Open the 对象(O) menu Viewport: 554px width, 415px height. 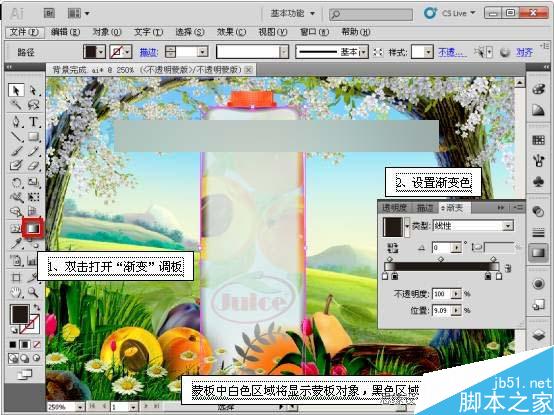[107, 32]
